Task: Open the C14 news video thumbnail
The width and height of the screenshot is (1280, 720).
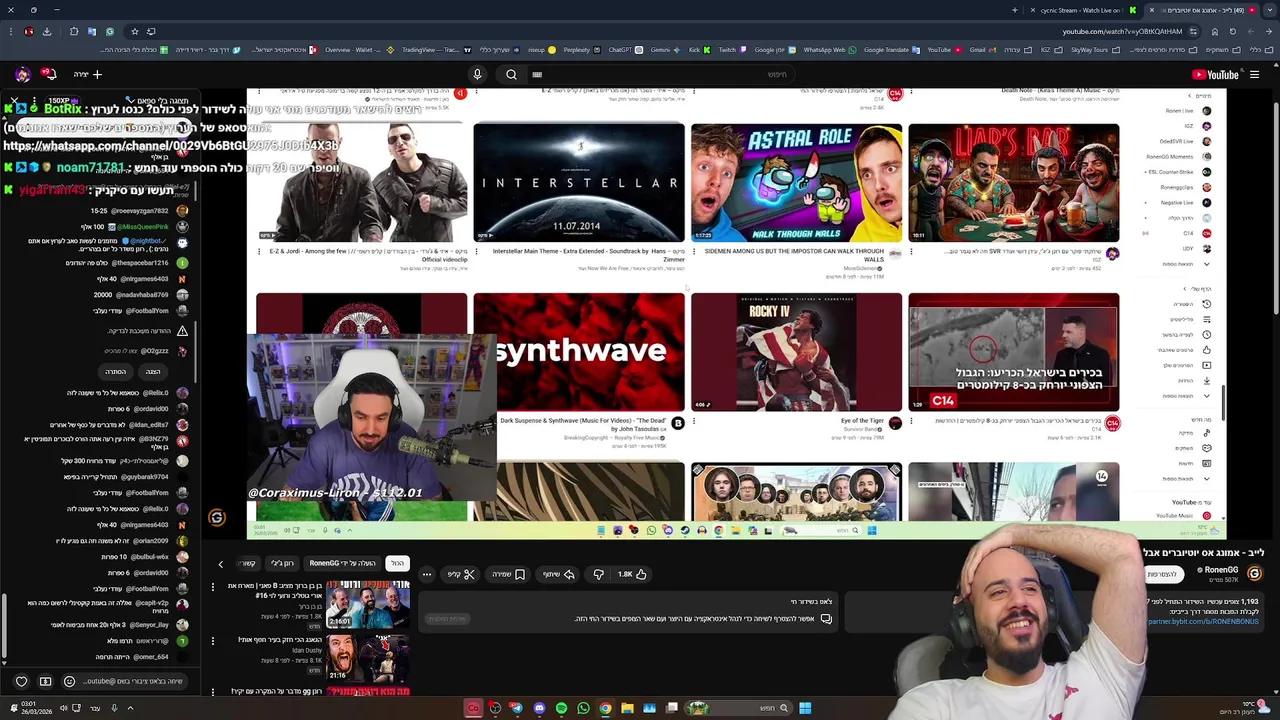Action: (1014, 352)
